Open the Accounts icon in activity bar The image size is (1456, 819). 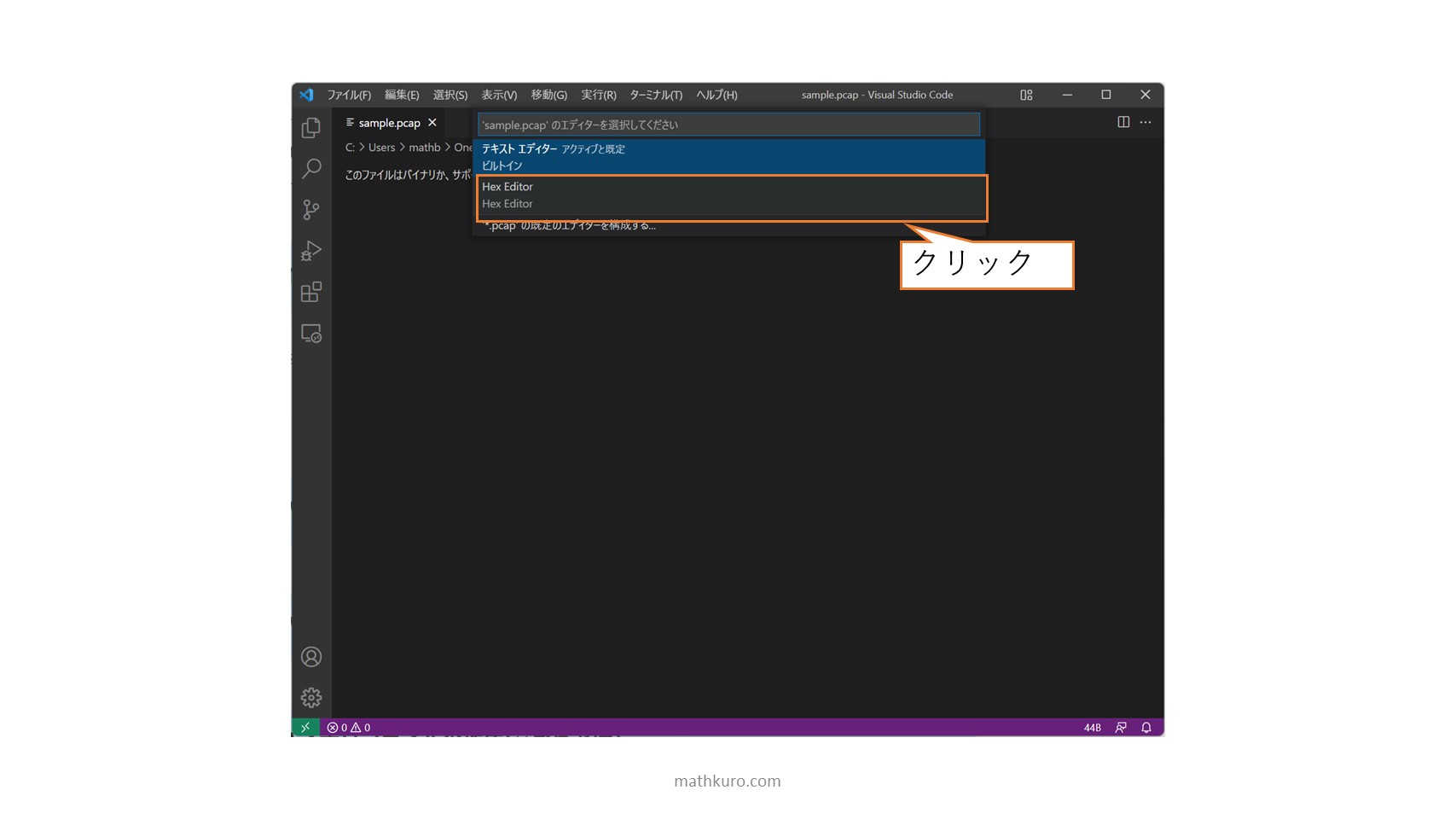311,657
